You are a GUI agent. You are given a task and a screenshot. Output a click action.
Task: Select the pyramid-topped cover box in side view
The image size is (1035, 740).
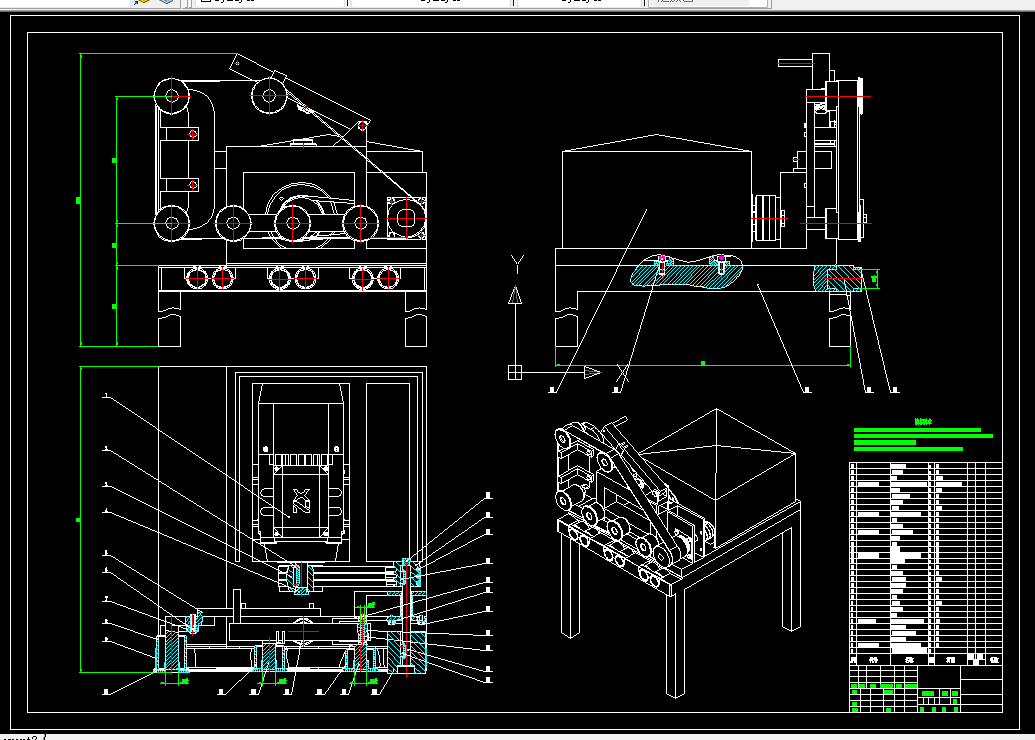point(657,191)
